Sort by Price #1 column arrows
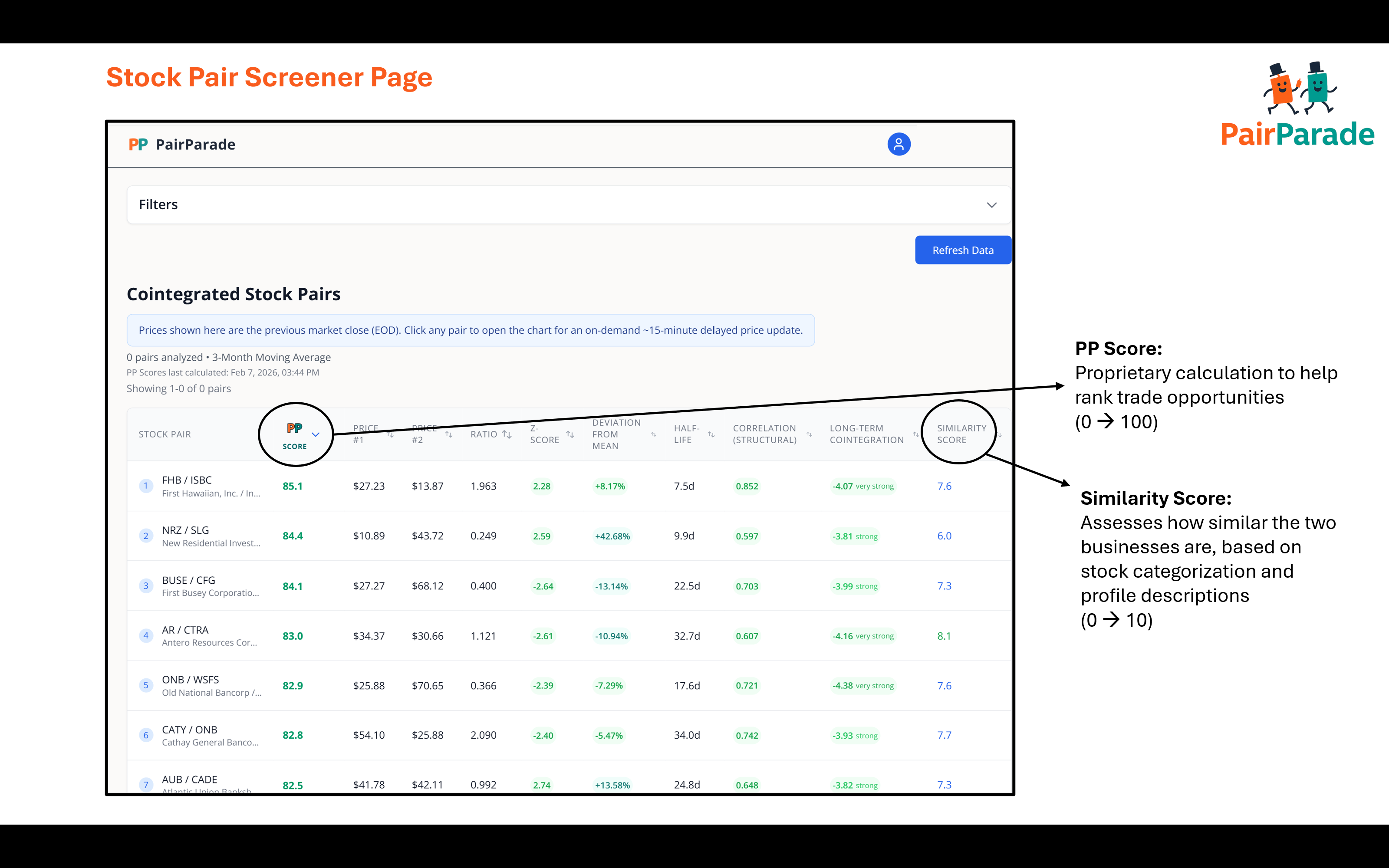Viewport: 1389px width, 868px height. point(390,434)
